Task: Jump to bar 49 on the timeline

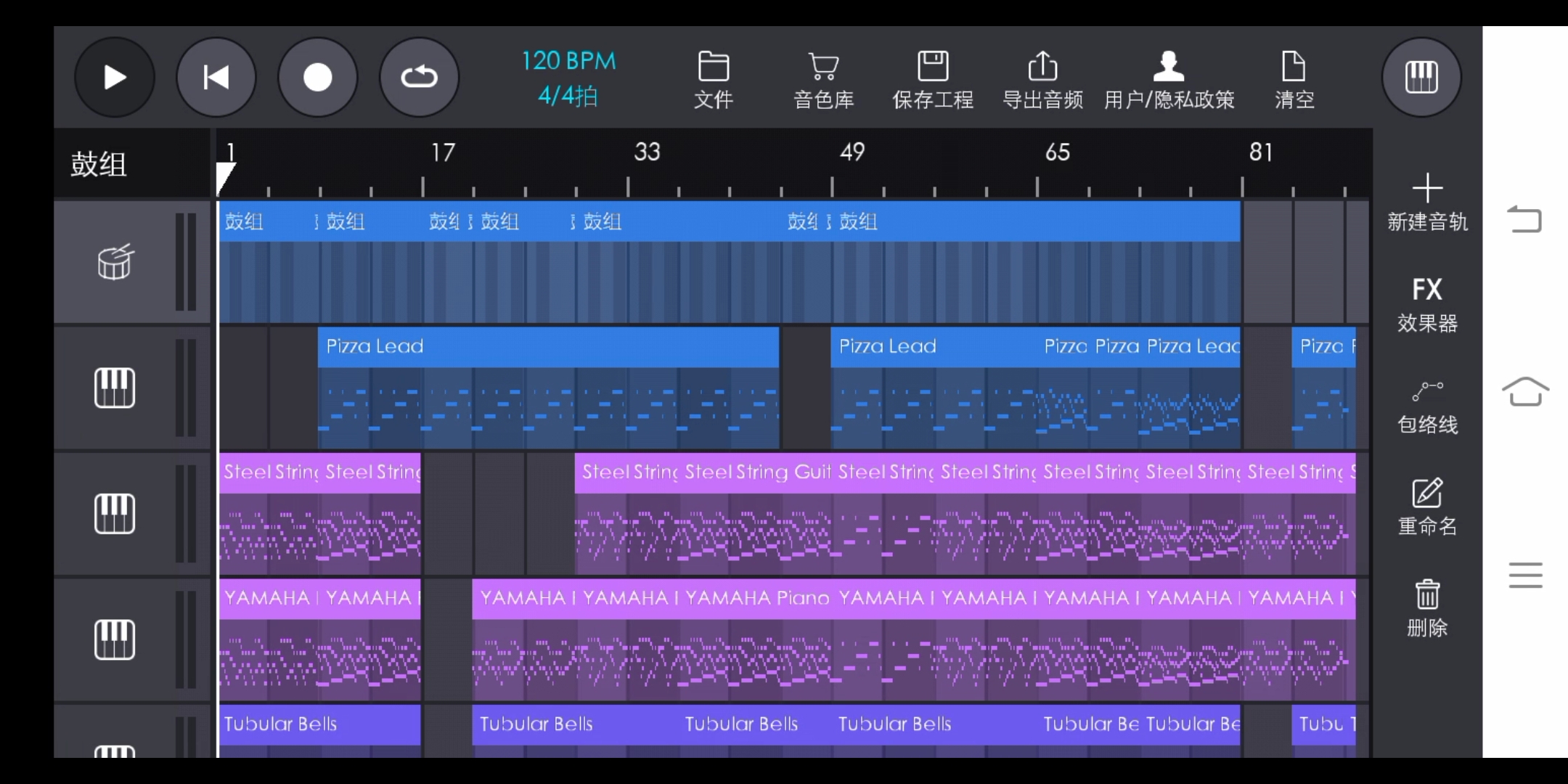Action: pyautogui.click(x=852, y=152)
